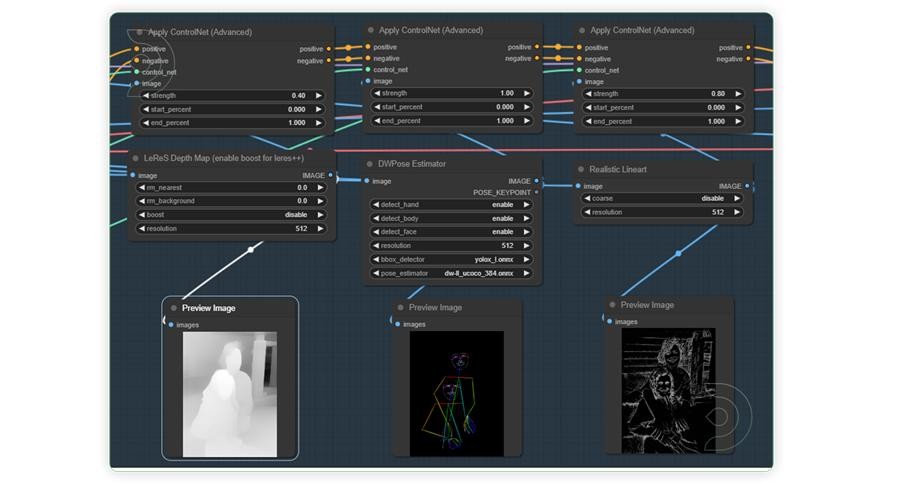Click title dot of the pose skeleton Preview Image node

click(401, 307)
